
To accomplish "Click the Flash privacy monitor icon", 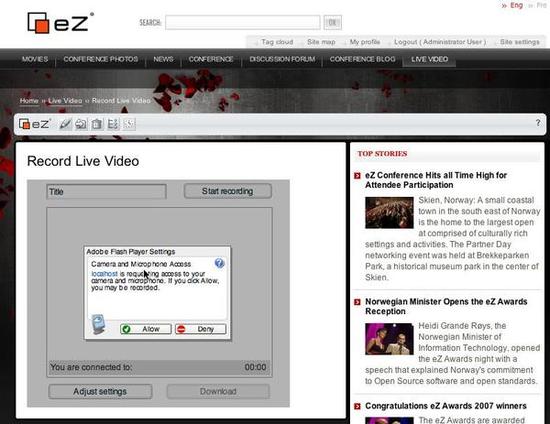I will (98, 324).
